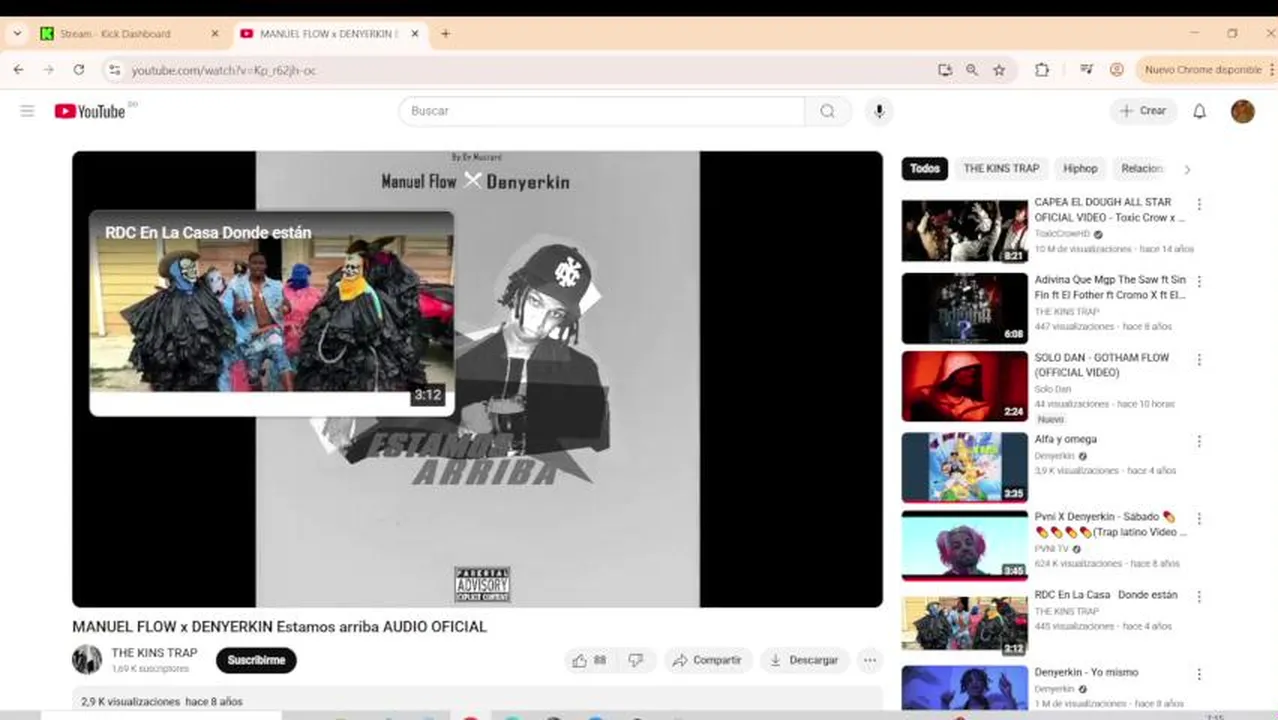Click the main video player area
The image size is (1278, 720).
tap(477, 379)
